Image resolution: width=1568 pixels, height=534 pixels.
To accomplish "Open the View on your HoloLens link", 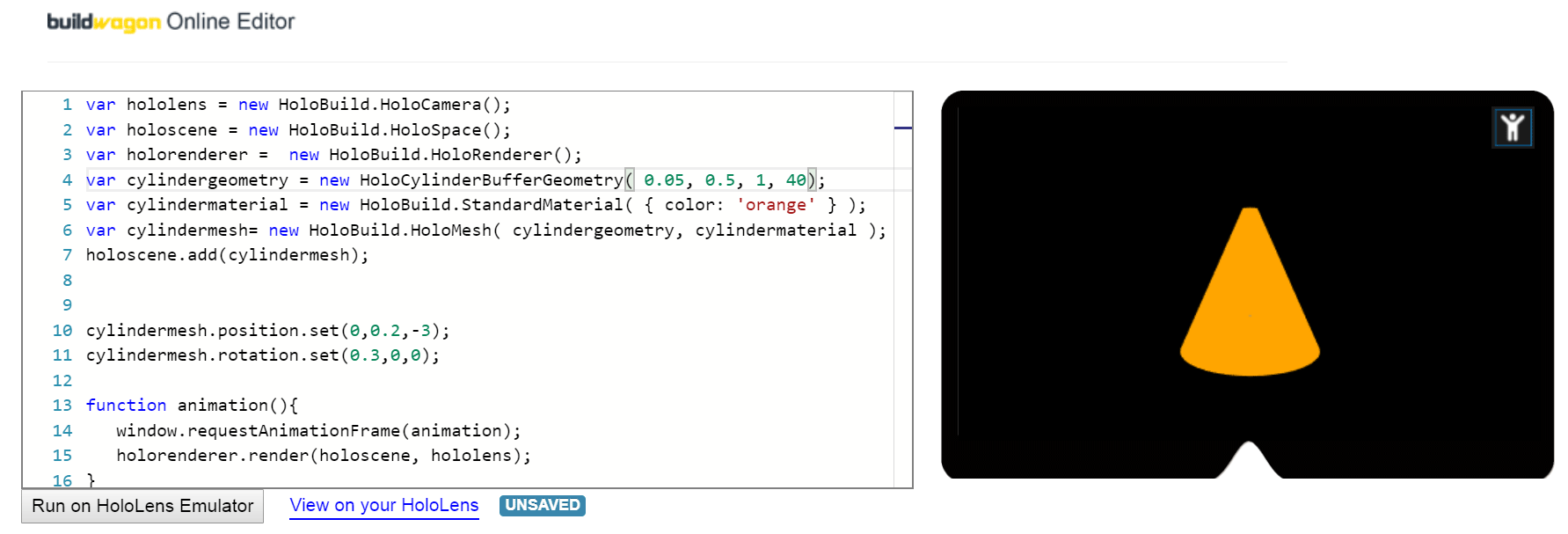I will [x=384, y=506].
